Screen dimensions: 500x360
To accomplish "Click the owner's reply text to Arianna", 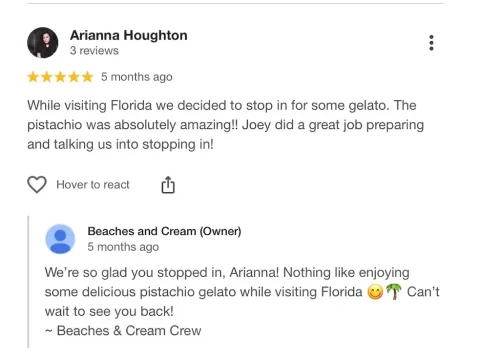I will (x=242, y=292).
